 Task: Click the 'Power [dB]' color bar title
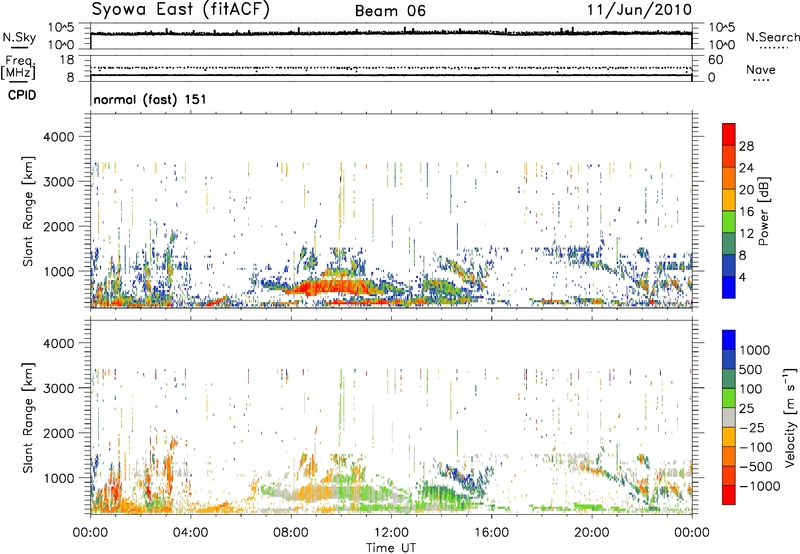point(764,211)
